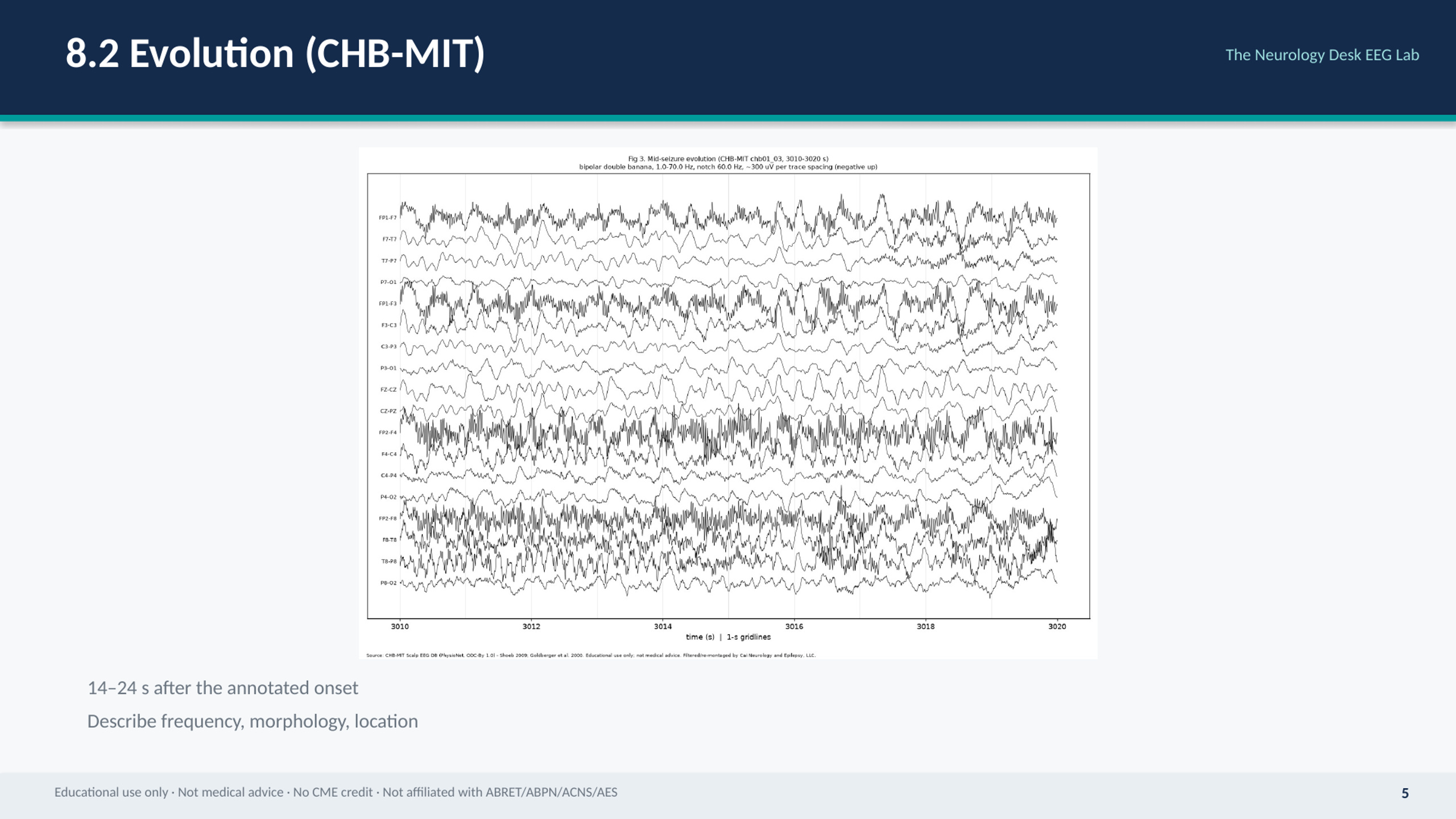This screenshot has height=819, width=1456.
Task: Click the FP1-F3 channel label
Action: (x=388, y=304)
